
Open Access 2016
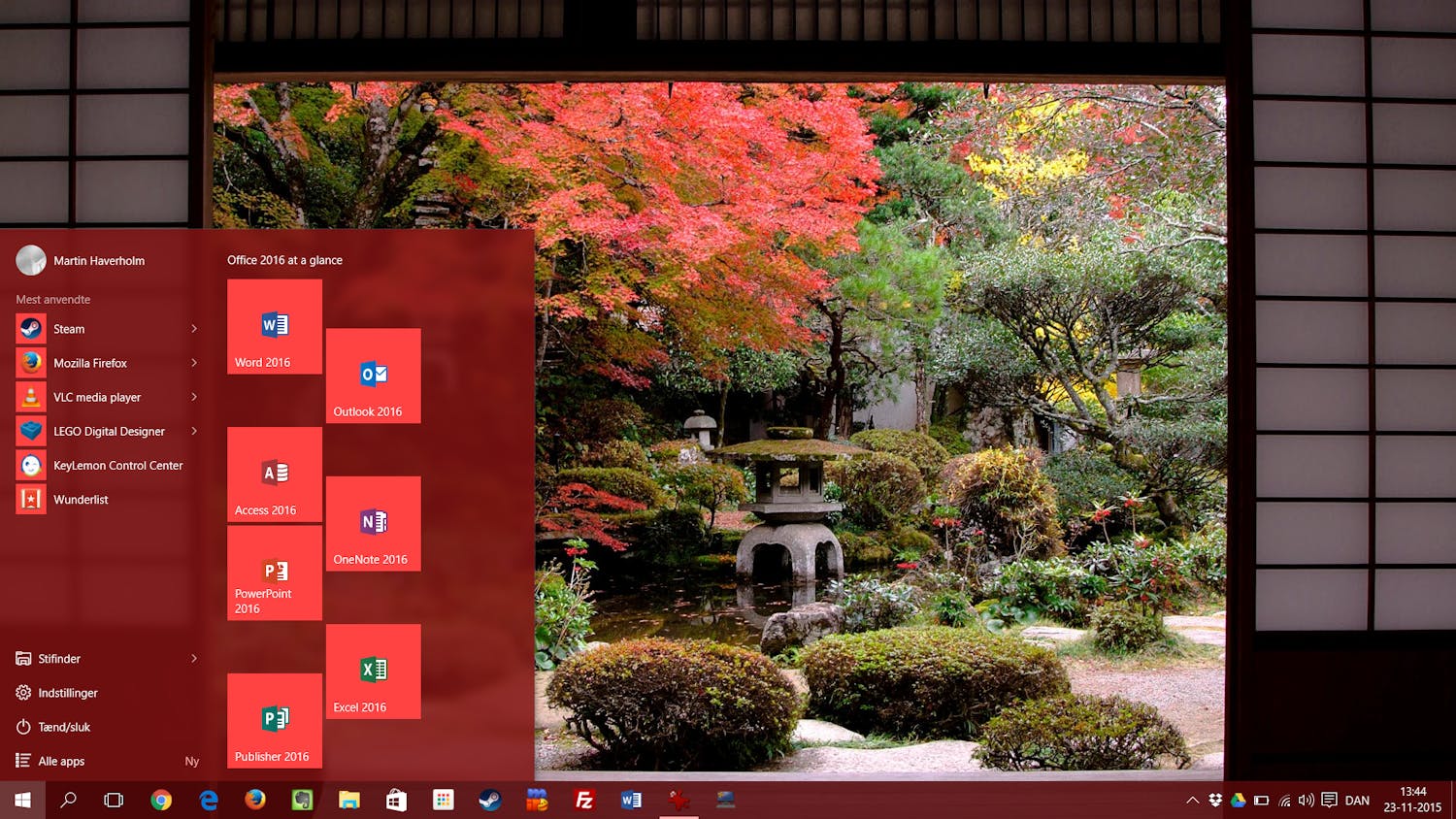(274, 474)
